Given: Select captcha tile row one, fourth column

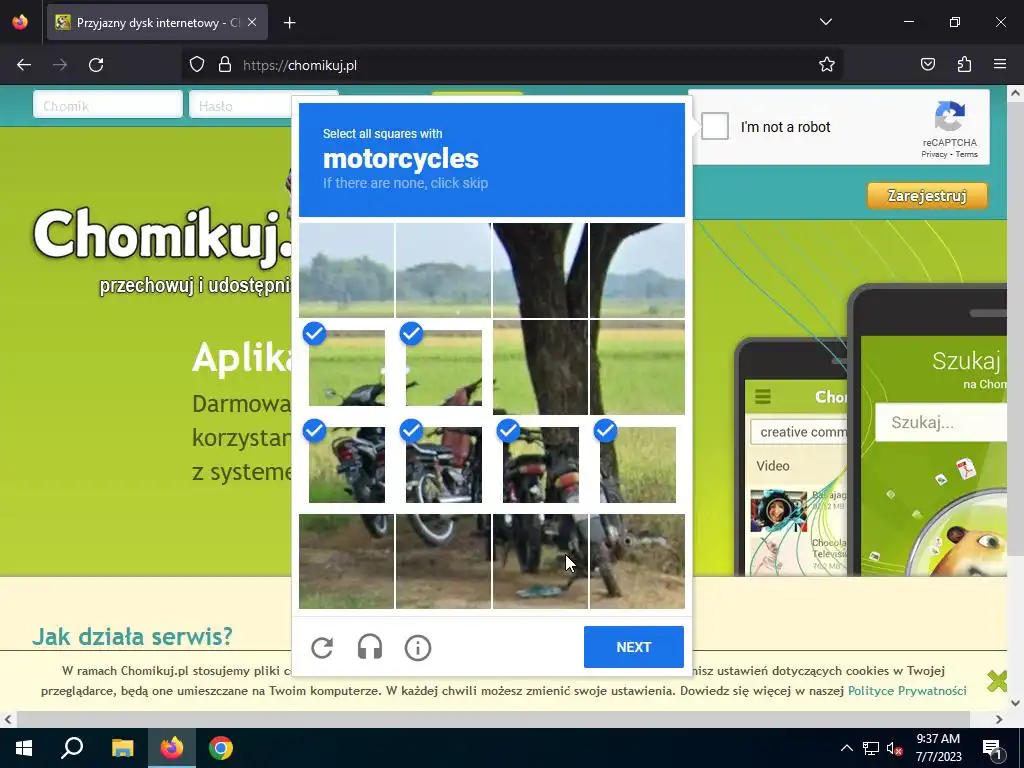Looking at the screenshot, I should point(637,270).
